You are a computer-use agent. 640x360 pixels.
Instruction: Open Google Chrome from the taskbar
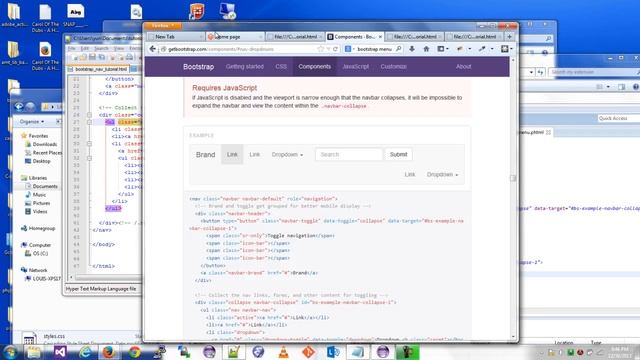135,352
